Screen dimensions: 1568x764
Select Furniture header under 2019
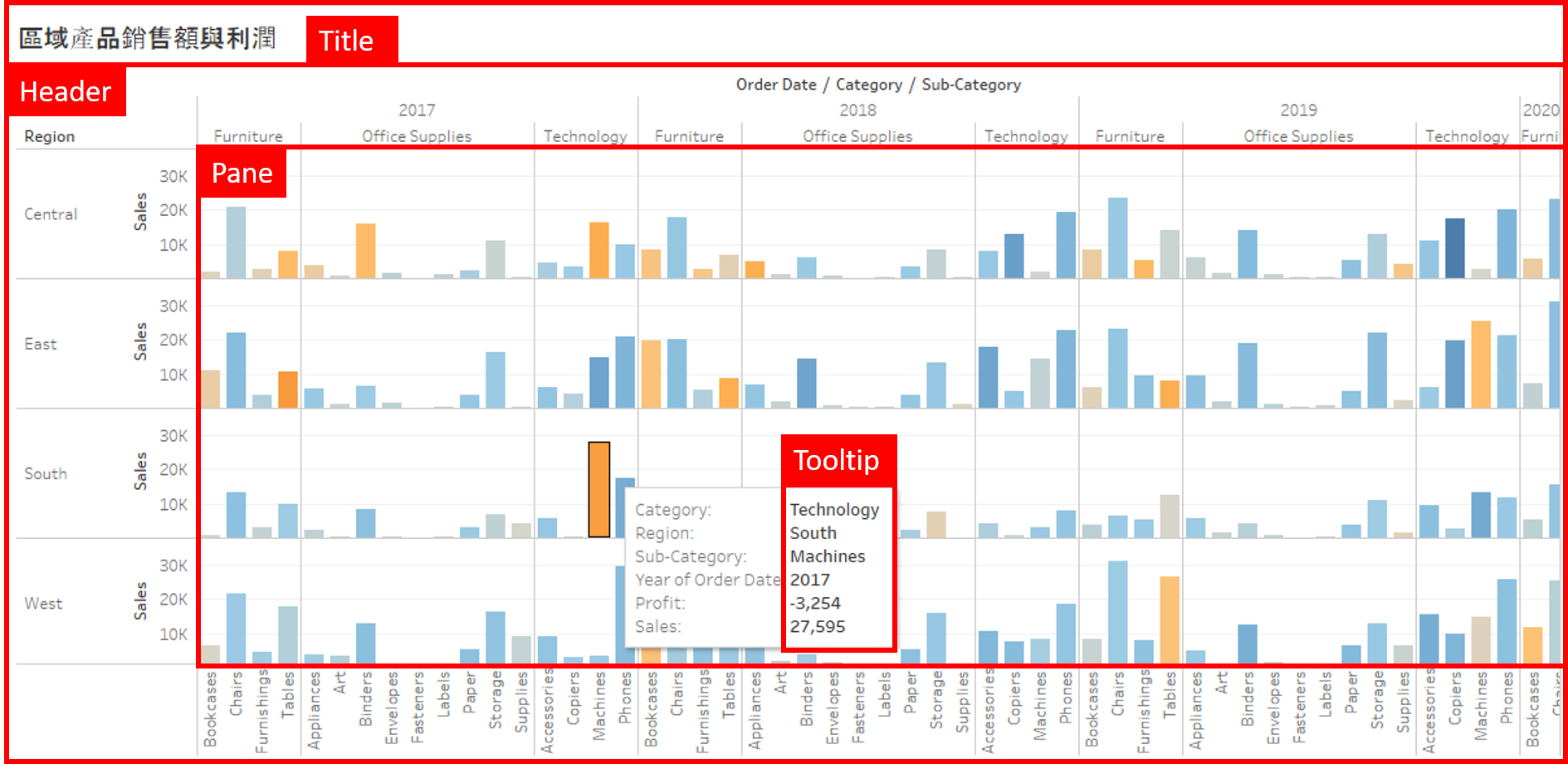1130,136
